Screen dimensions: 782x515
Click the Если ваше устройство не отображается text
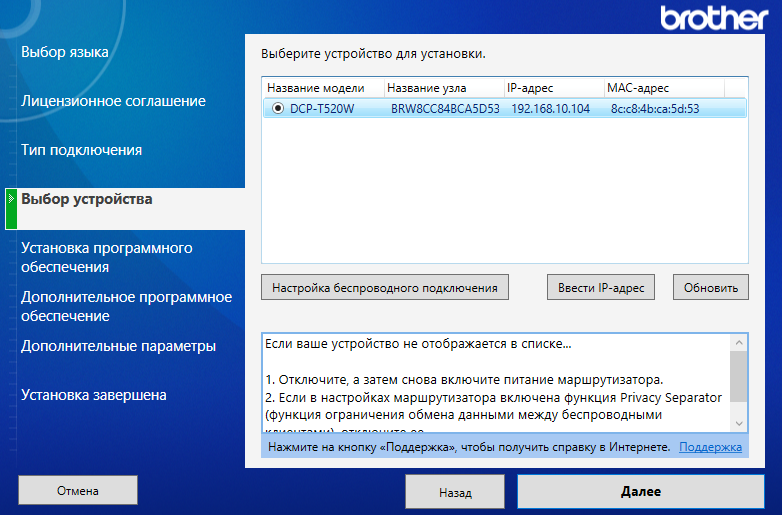coord(418,343)
